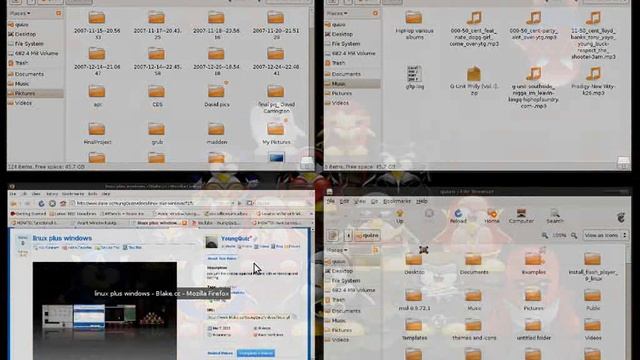Image resolution: width=640 pixels, height=360 pixels.
Task: Open File menu in home folder window
Action: 331,201
